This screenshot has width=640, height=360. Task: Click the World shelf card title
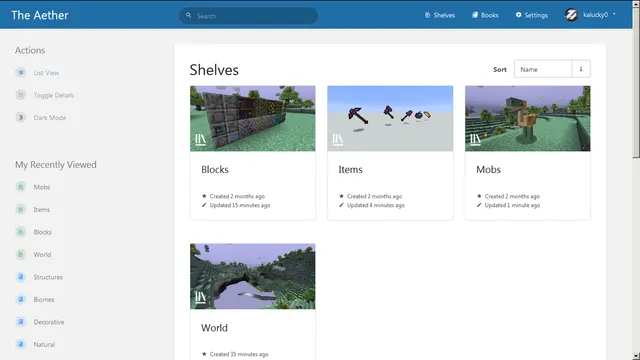(x=214, y=328)
